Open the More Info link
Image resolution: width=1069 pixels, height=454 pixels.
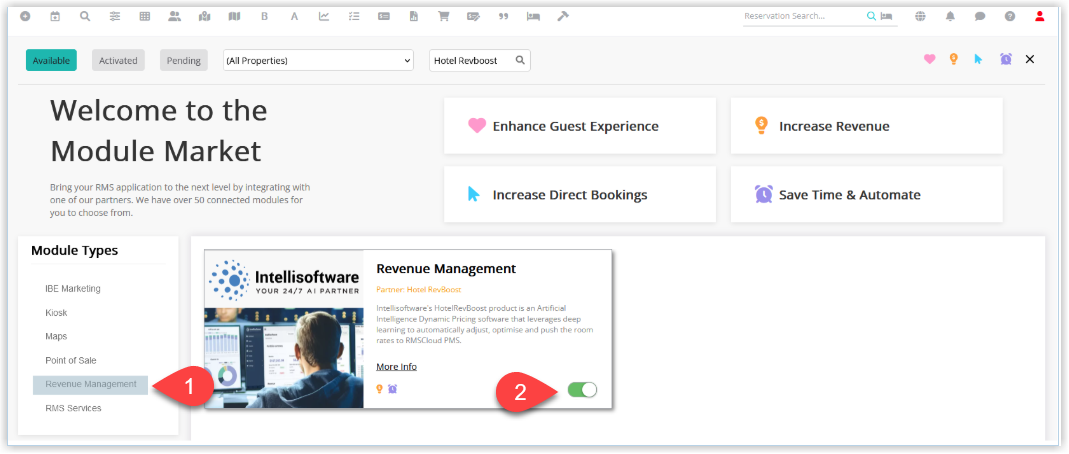click(x=396, y=367)
